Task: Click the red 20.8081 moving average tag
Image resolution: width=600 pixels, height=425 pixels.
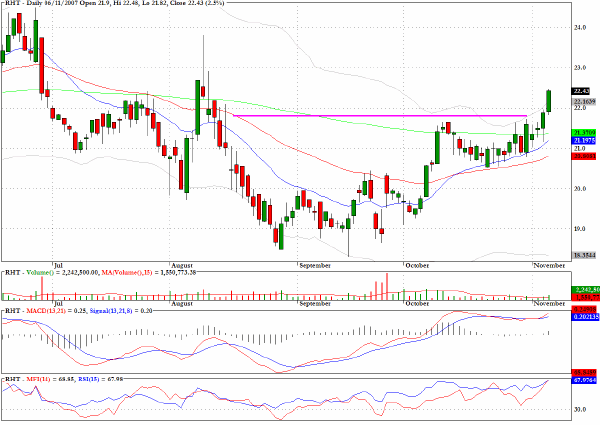Action: tap(584, 156)
